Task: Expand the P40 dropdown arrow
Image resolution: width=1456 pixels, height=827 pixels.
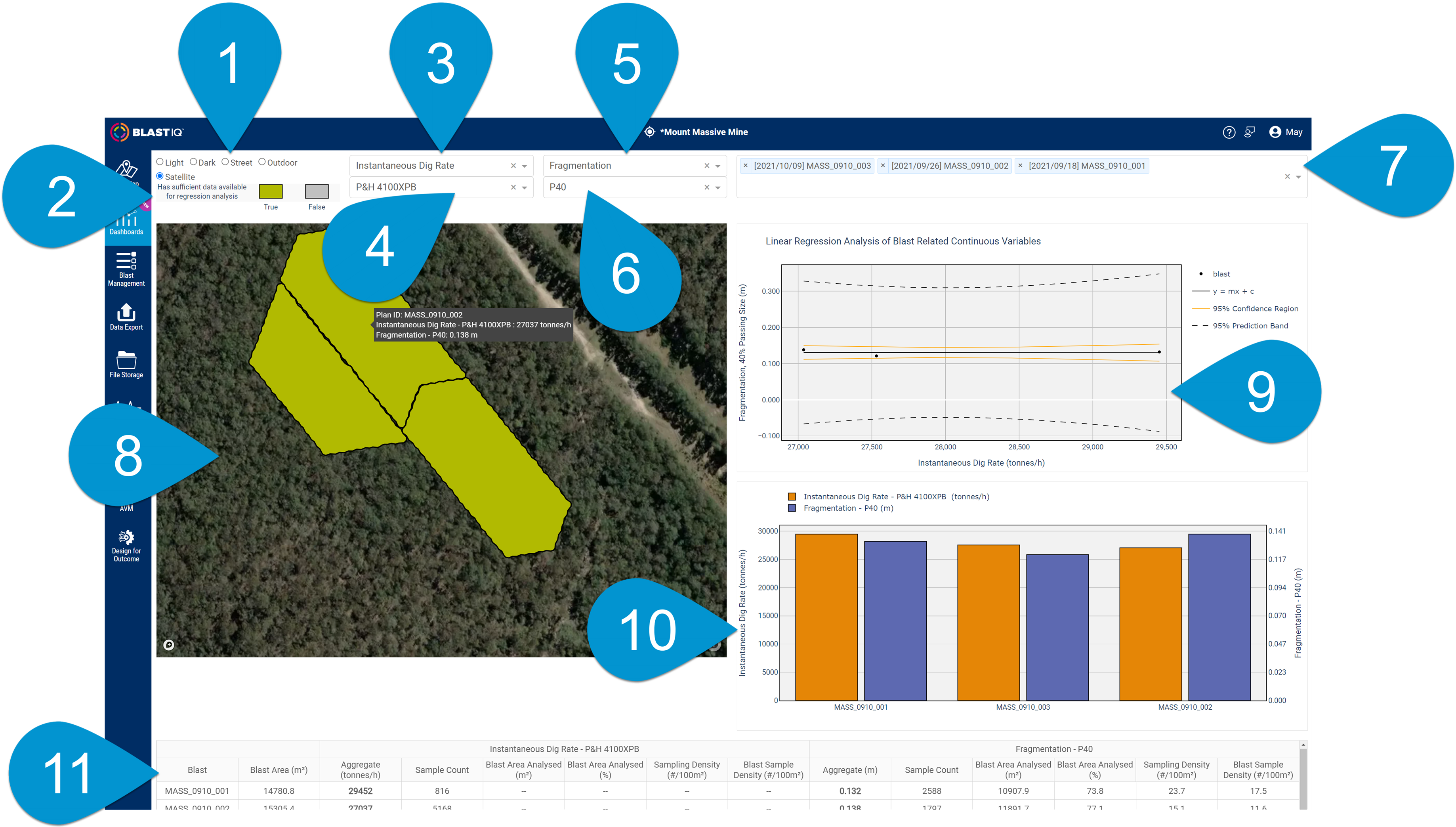Action: point(718,188)
